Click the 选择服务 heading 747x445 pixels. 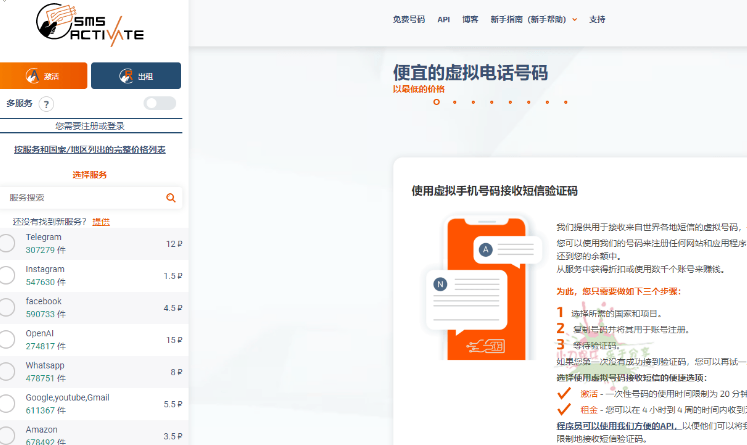point(90,175)
